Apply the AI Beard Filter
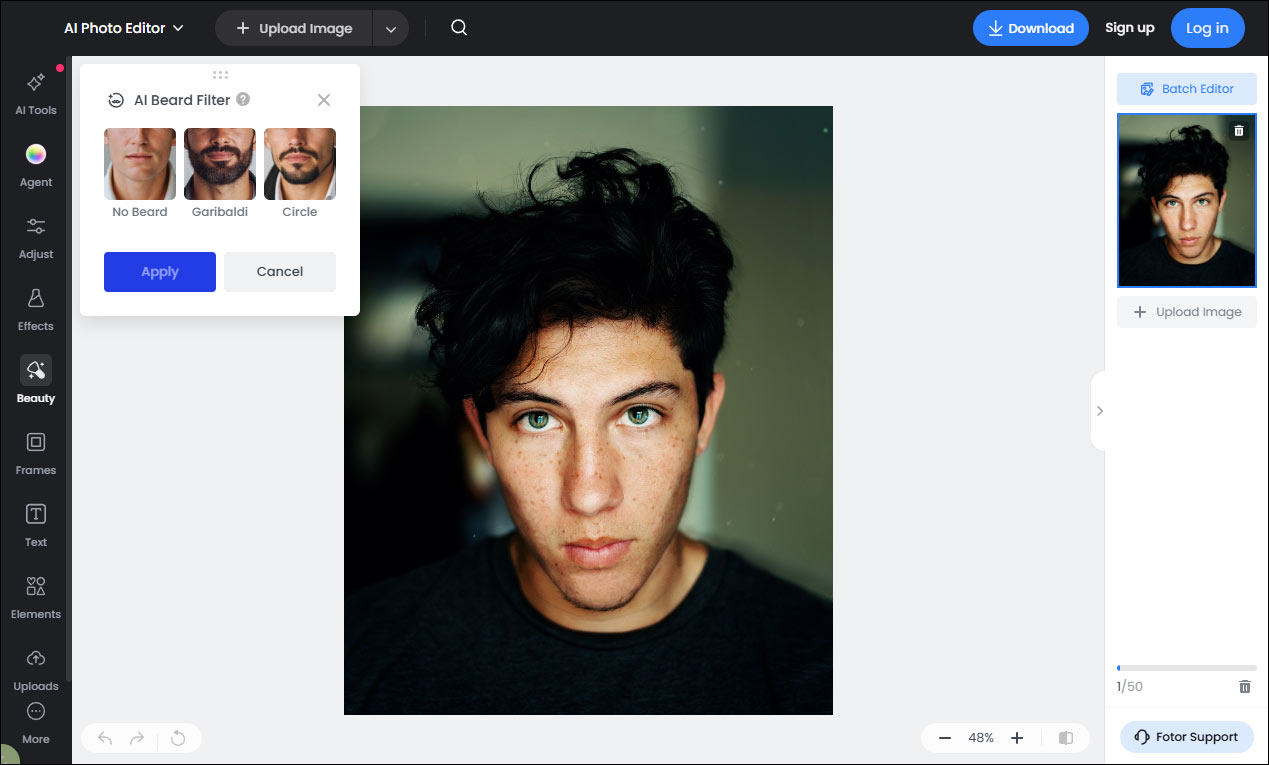1269x765 pixels. click(159, 271)
